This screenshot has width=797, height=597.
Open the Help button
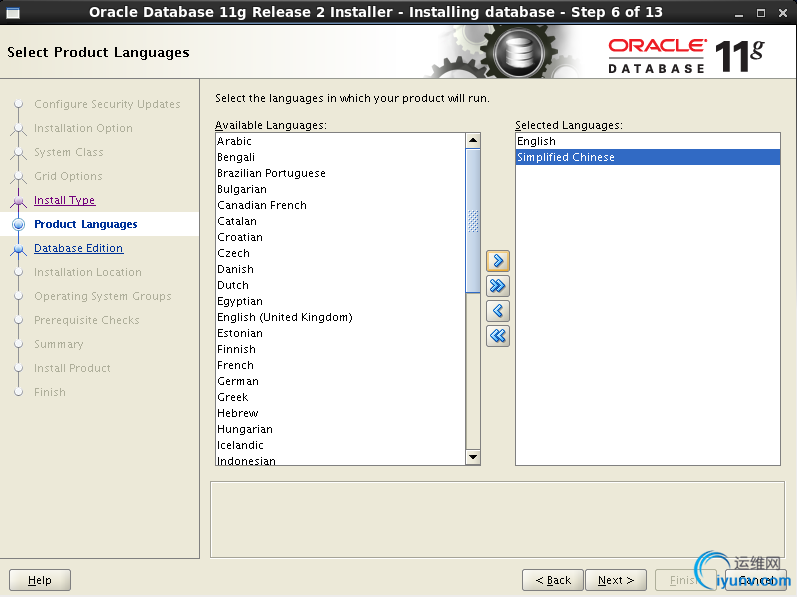[40, 580]
